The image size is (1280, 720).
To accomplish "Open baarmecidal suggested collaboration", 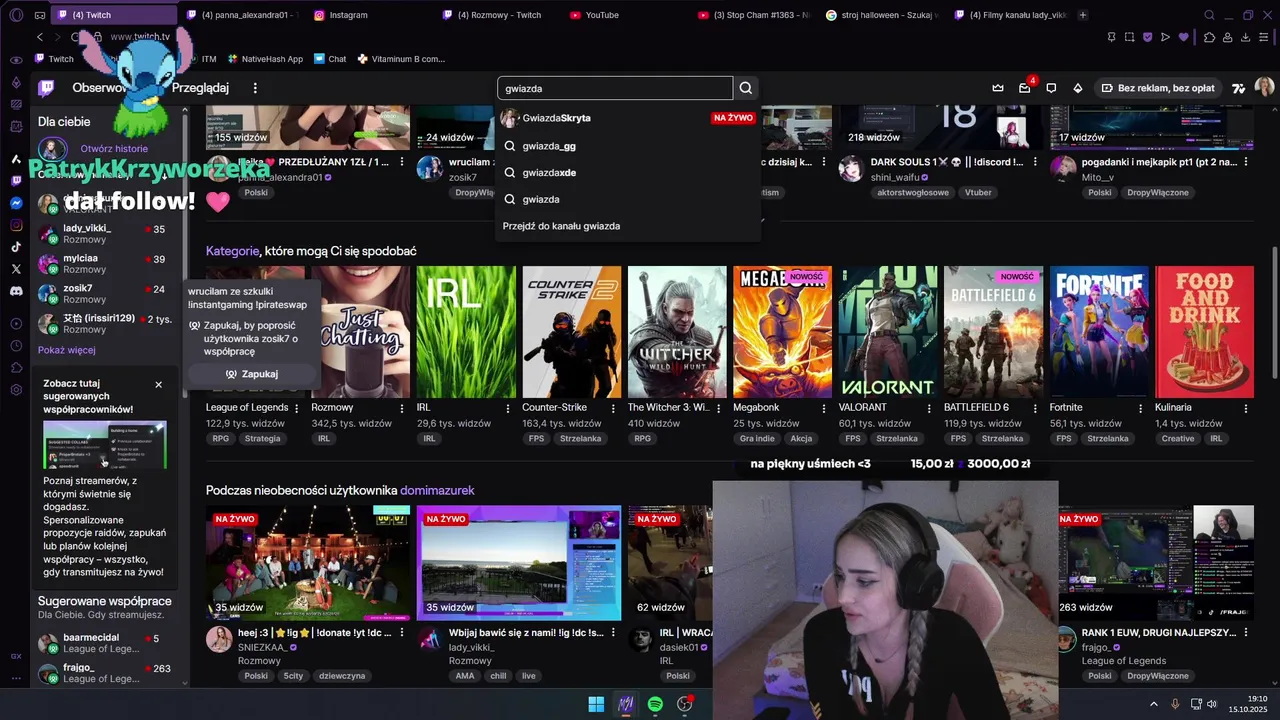I will pos(108,643).
